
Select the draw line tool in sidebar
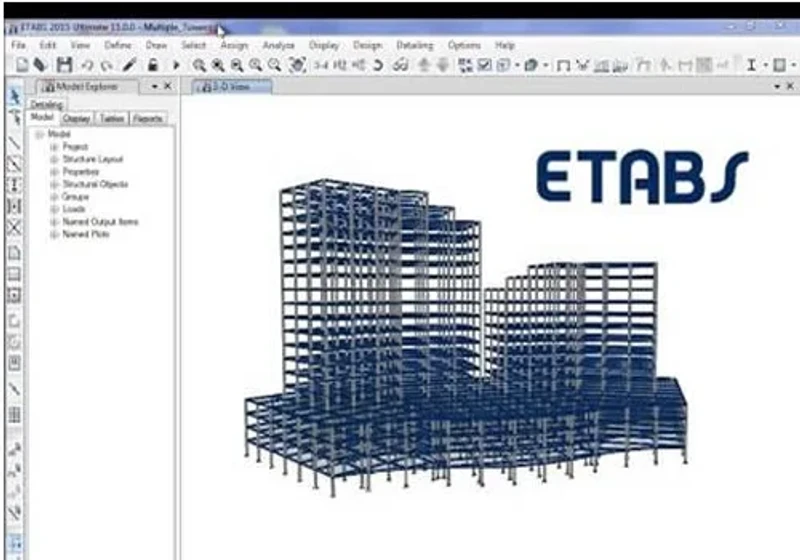14,143
